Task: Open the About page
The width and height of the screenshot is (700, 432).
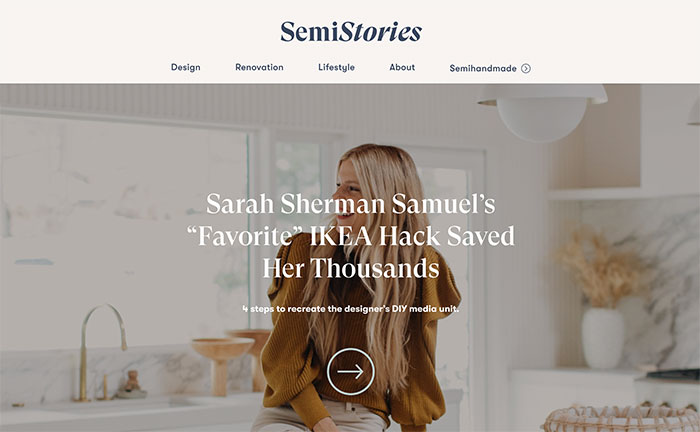Action: (x=402, y=67)
